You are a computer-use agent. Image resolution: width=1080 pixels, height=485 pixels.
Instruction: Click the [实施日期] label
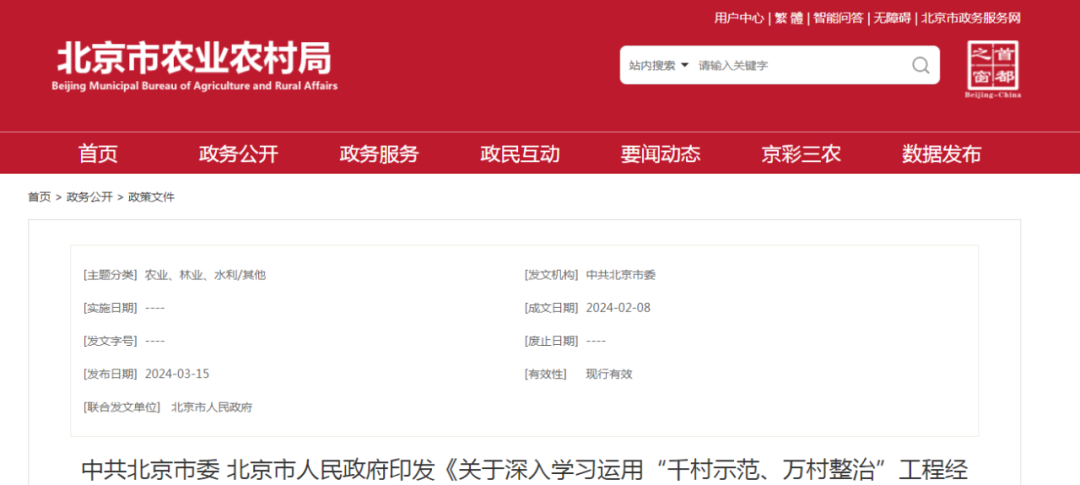tap(110, 308)
